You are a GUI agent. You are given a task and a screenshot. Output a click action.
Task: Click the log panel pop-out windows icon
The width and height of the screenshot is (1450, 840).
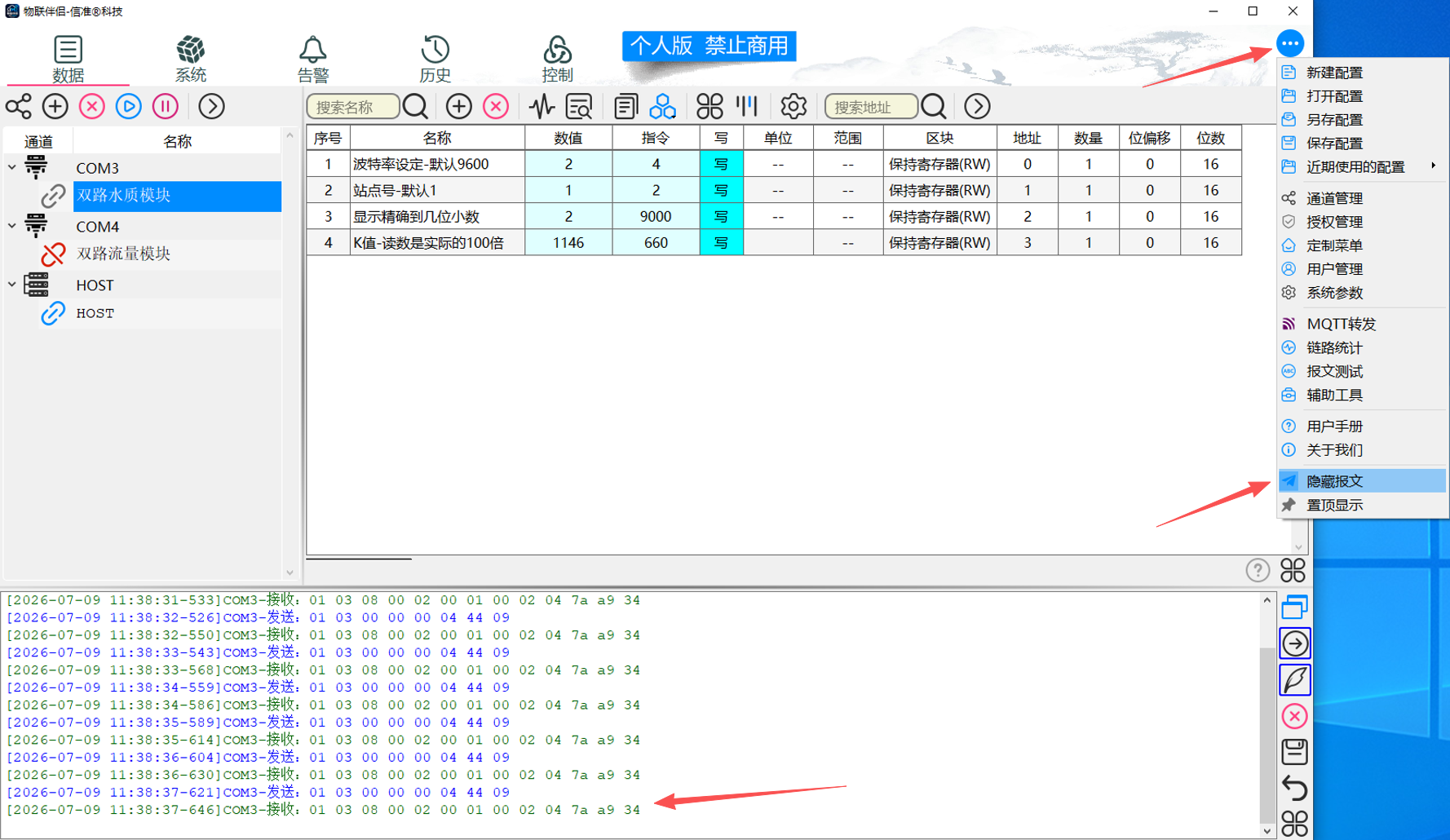[x=1294, y=608]
